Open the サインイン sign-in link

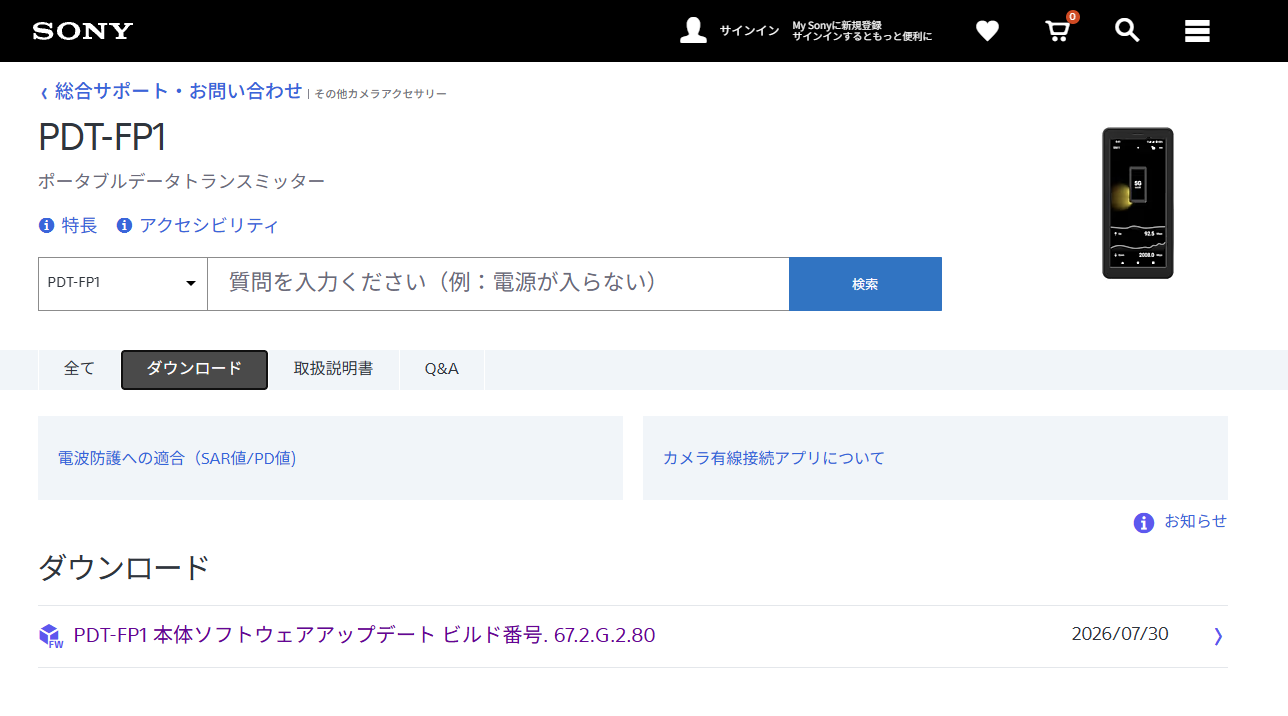pyautogui.click(x=749, y=31)
